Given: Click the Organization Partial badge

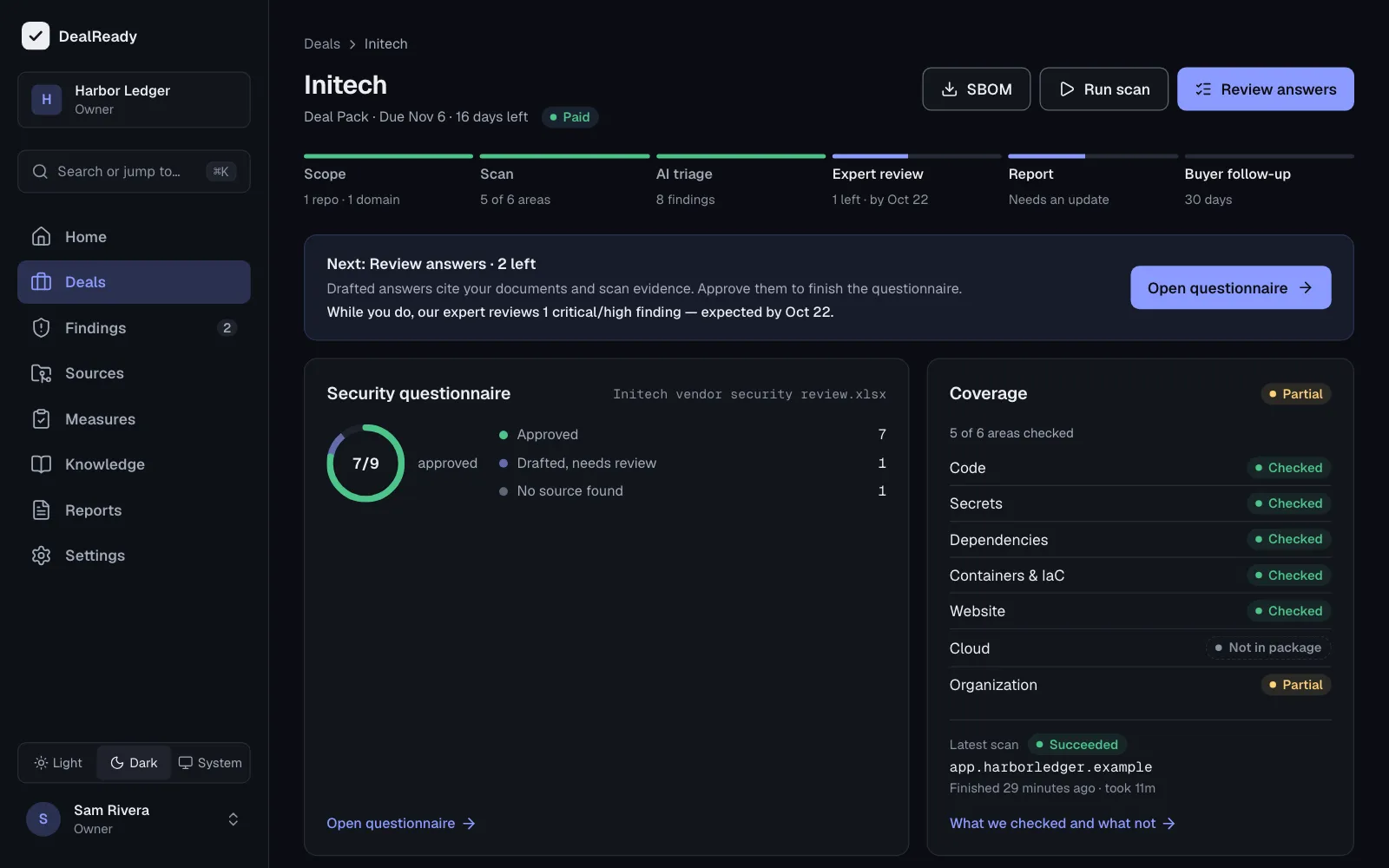Looking at the screenshot, I should pos(1296,685).
